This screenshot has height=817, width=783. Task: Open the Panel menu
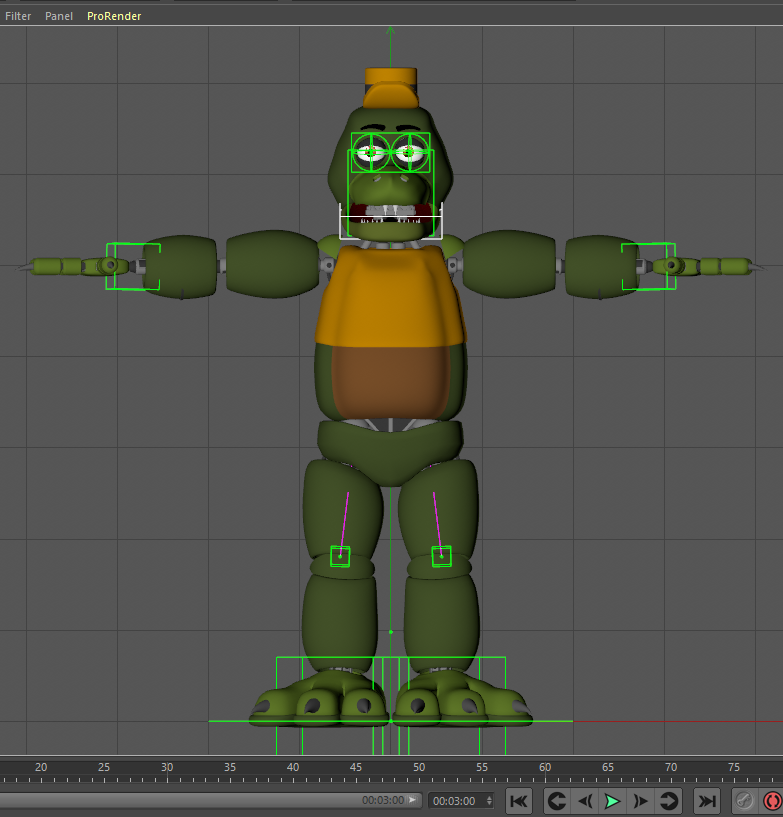click(x=58, y=16)
